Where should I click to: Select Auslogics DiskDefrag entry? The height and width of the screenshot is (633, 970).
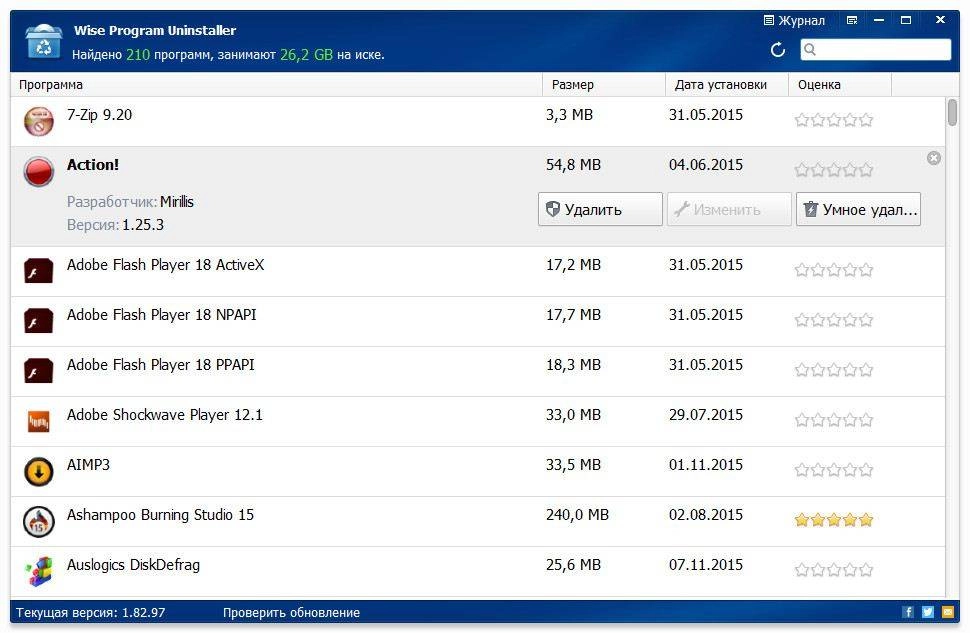[x=478, y=572]
